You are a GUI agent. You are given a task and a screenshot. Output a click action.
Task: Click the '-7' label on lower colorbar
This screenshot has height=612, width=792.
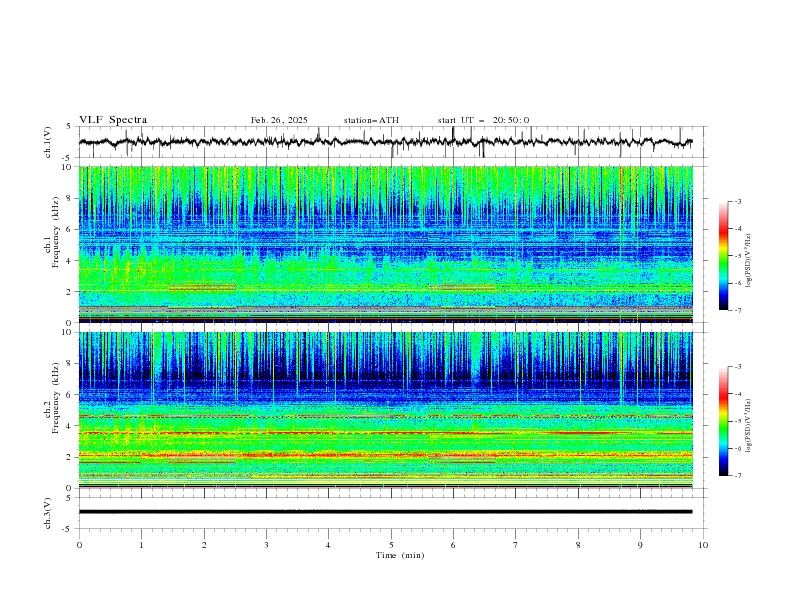click(x=737, y=476)
